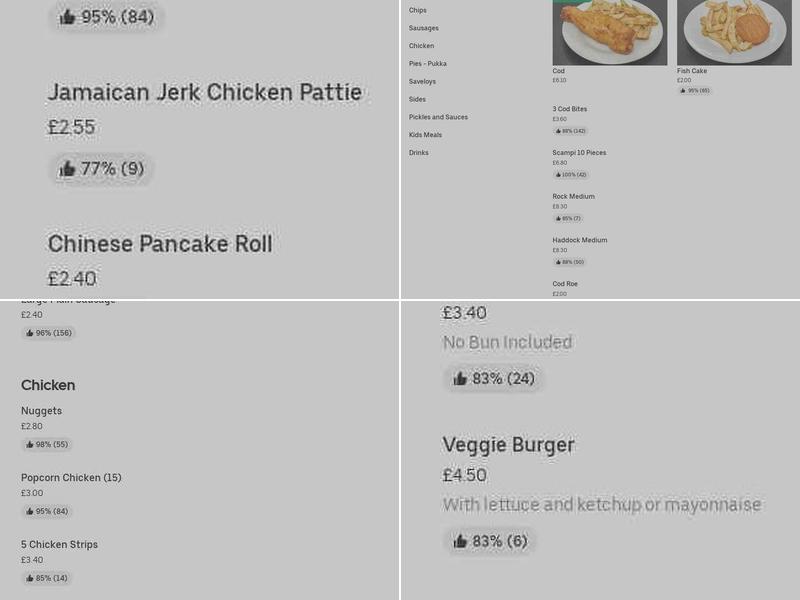Click the Fish Cake photo thumbnail
This screenshot has width=800, height=600.
tap(733, 30)
